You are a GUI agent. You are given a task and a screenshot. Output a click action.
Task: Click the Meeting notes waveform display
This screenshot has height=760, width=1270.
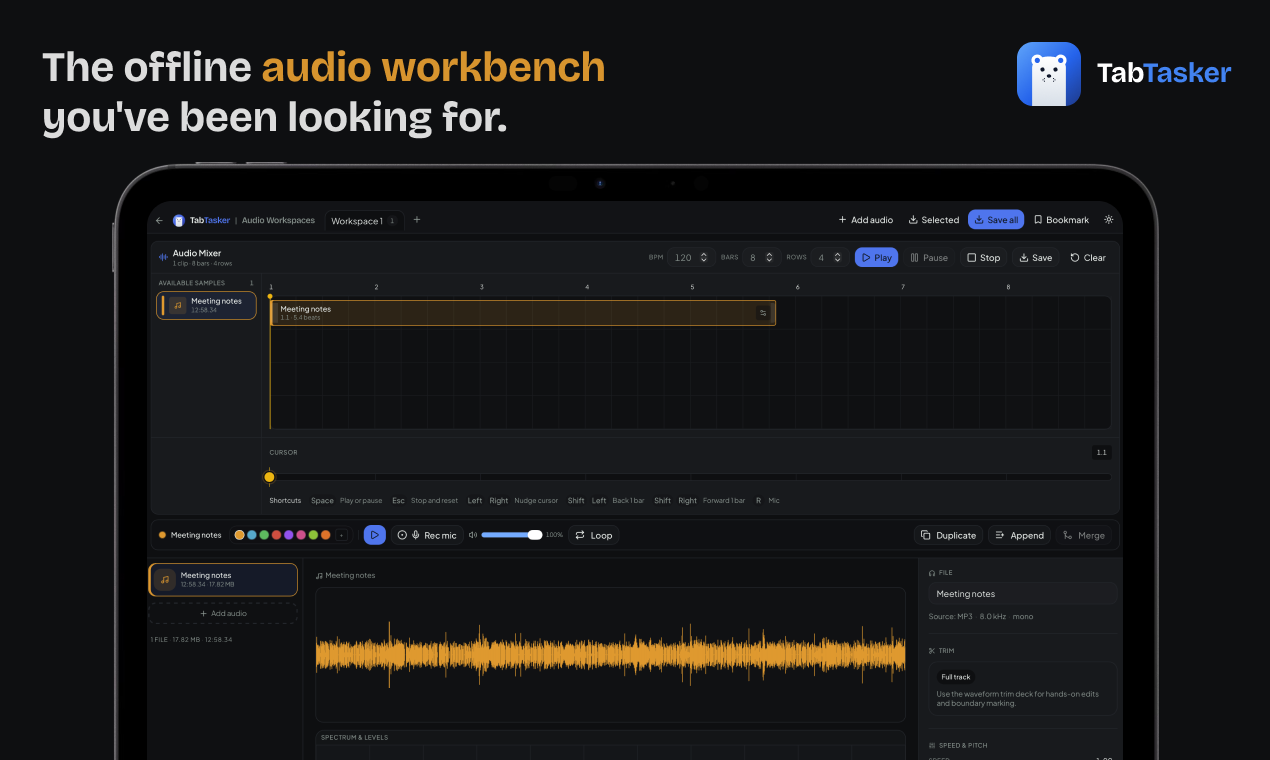point(610,654)
